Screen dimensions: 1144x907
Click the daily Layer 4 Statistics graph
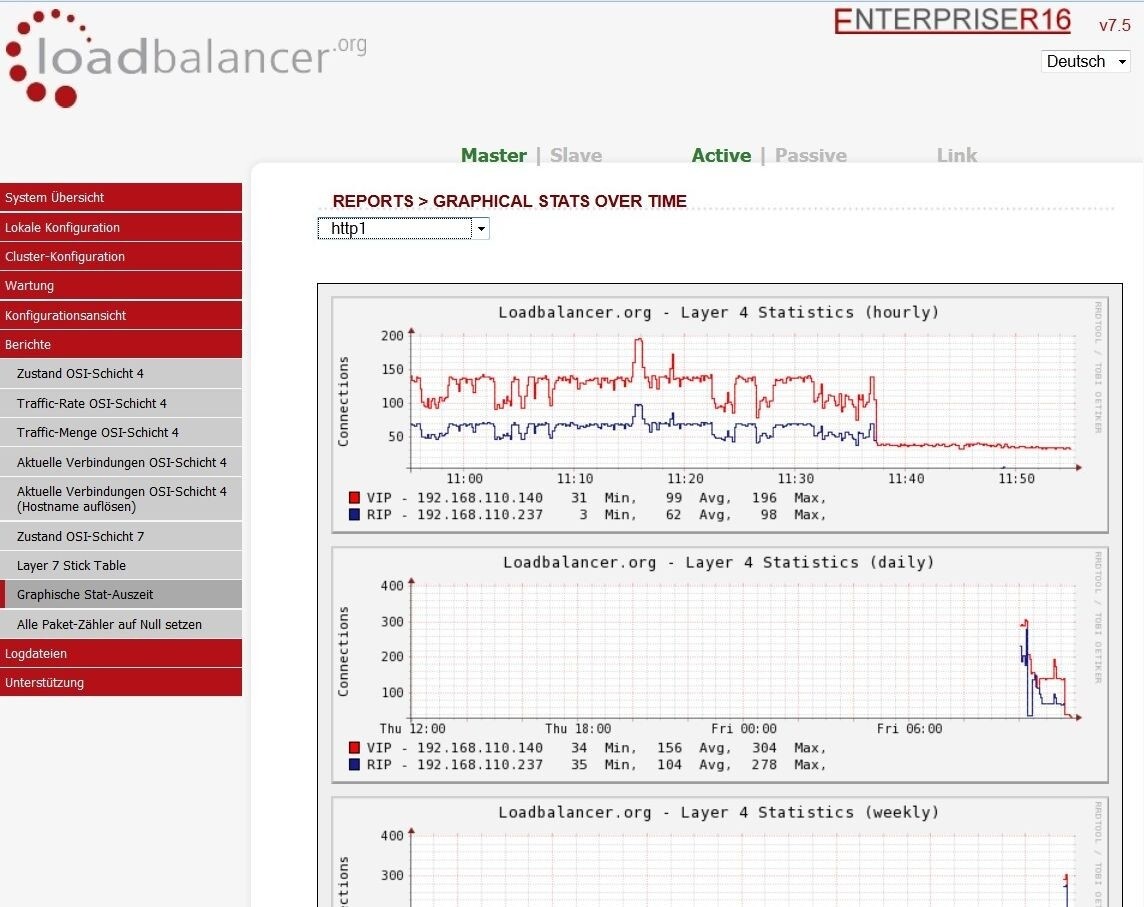pyautogui.click(x=720, y=665)
